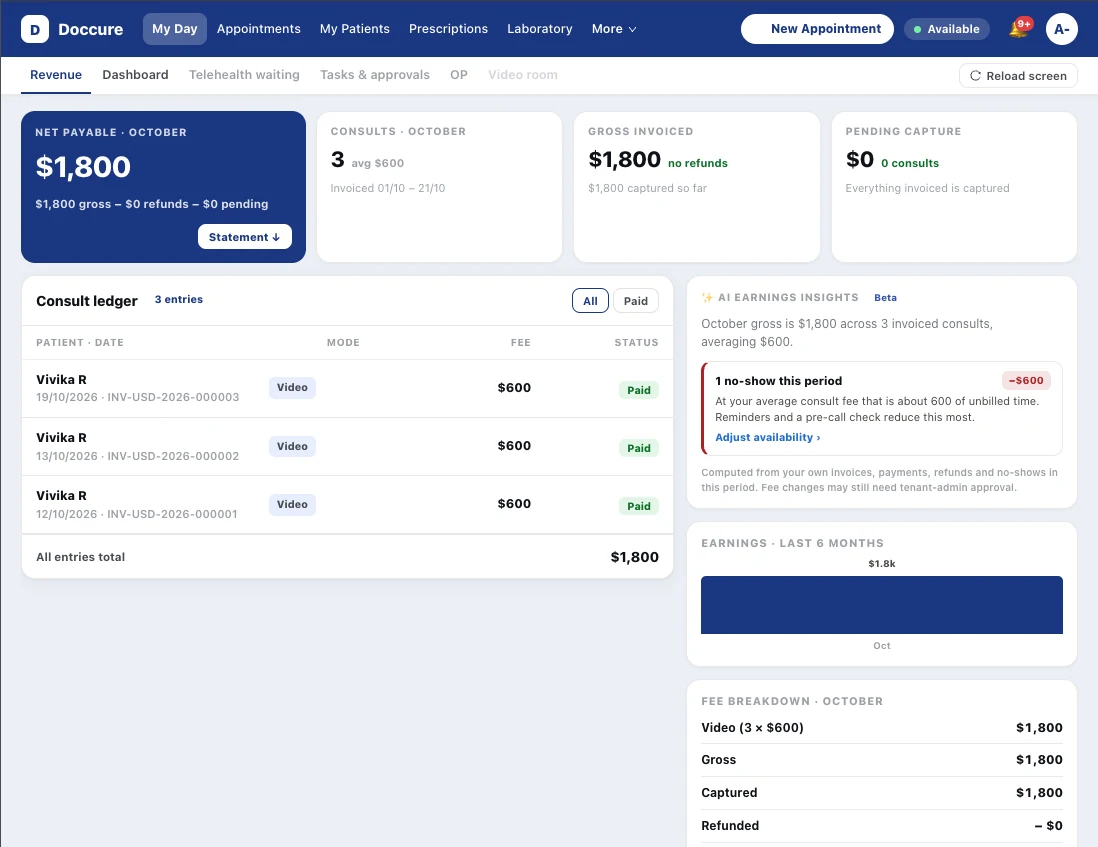Viewport: 1098px width, 847px height.
Task: Toggle the Available status pill
Action: pyautogui.click(x=947, y=29)
